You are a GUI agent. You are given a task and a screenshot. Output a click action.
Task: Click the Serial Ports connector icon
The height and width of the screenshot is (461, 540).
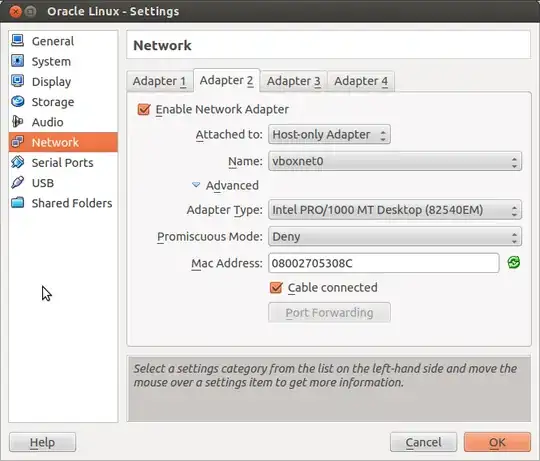(x=18, y=162)
